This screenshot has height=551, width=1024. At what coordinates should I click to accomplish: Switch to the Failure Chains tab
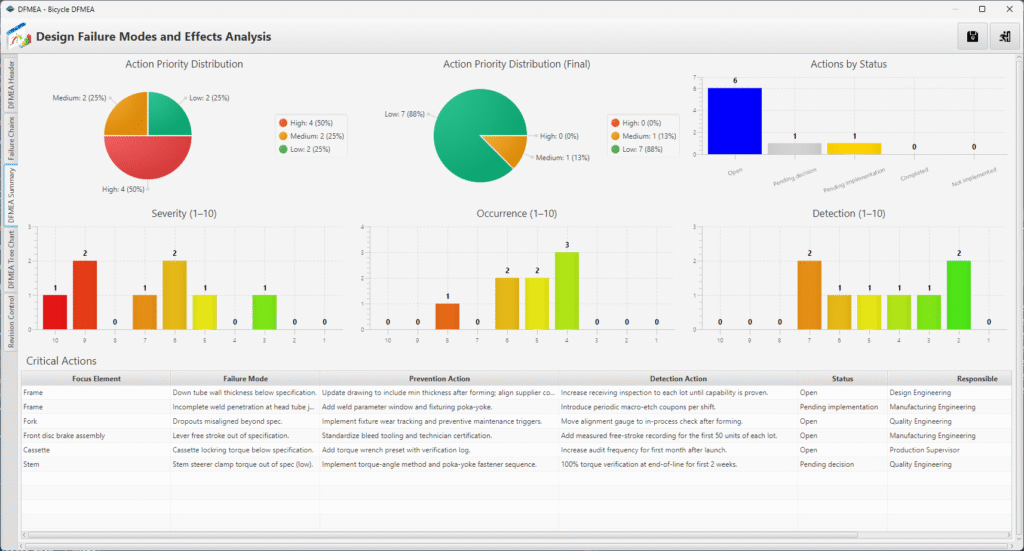11,139
